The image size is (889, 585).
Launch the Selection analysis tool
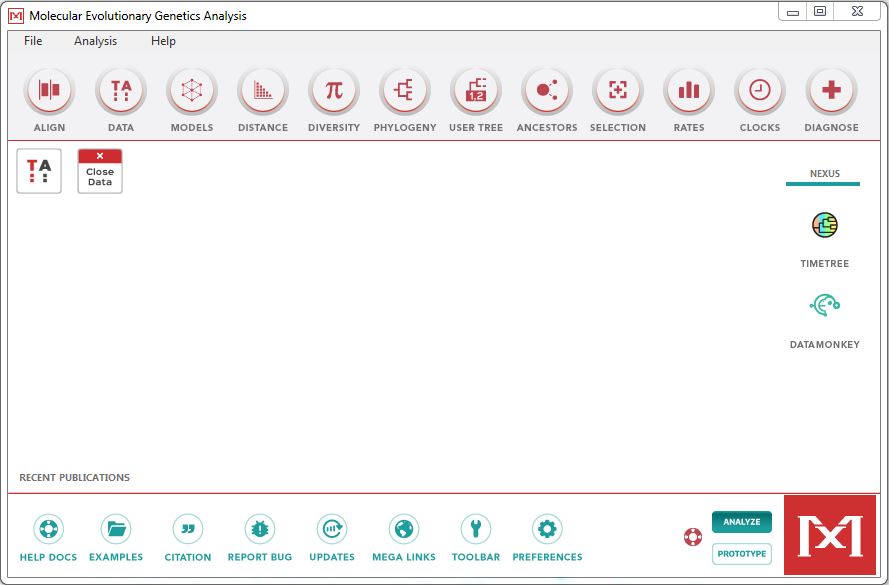(618, 92)
